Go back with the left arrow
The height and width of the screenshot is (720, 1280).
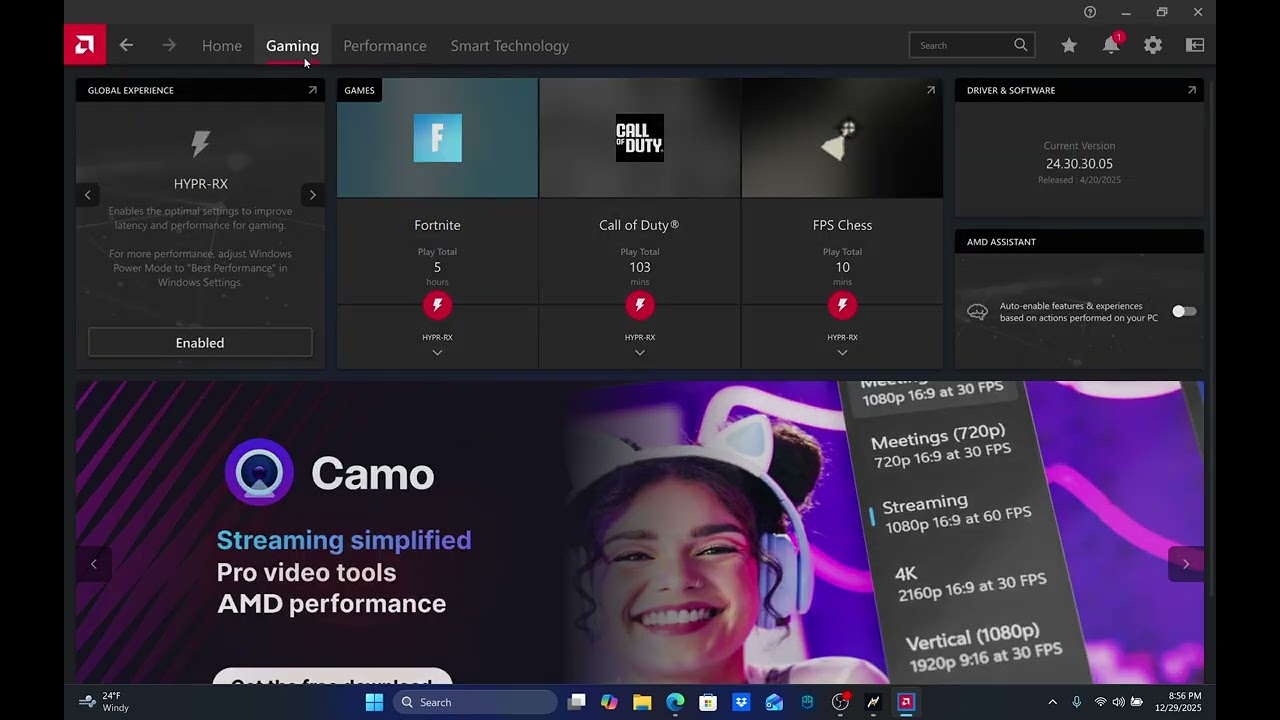point(126,45)
